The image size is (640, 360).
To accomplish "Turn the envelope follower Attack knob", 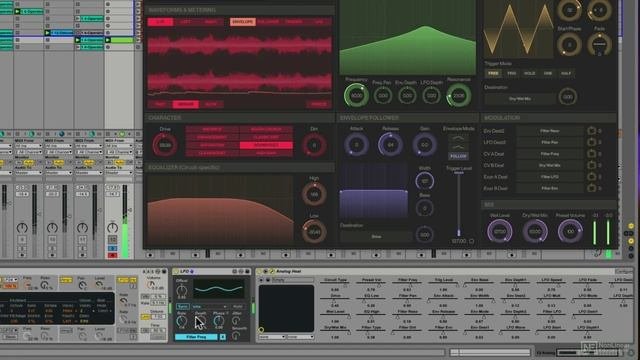I will click(356, 144).
